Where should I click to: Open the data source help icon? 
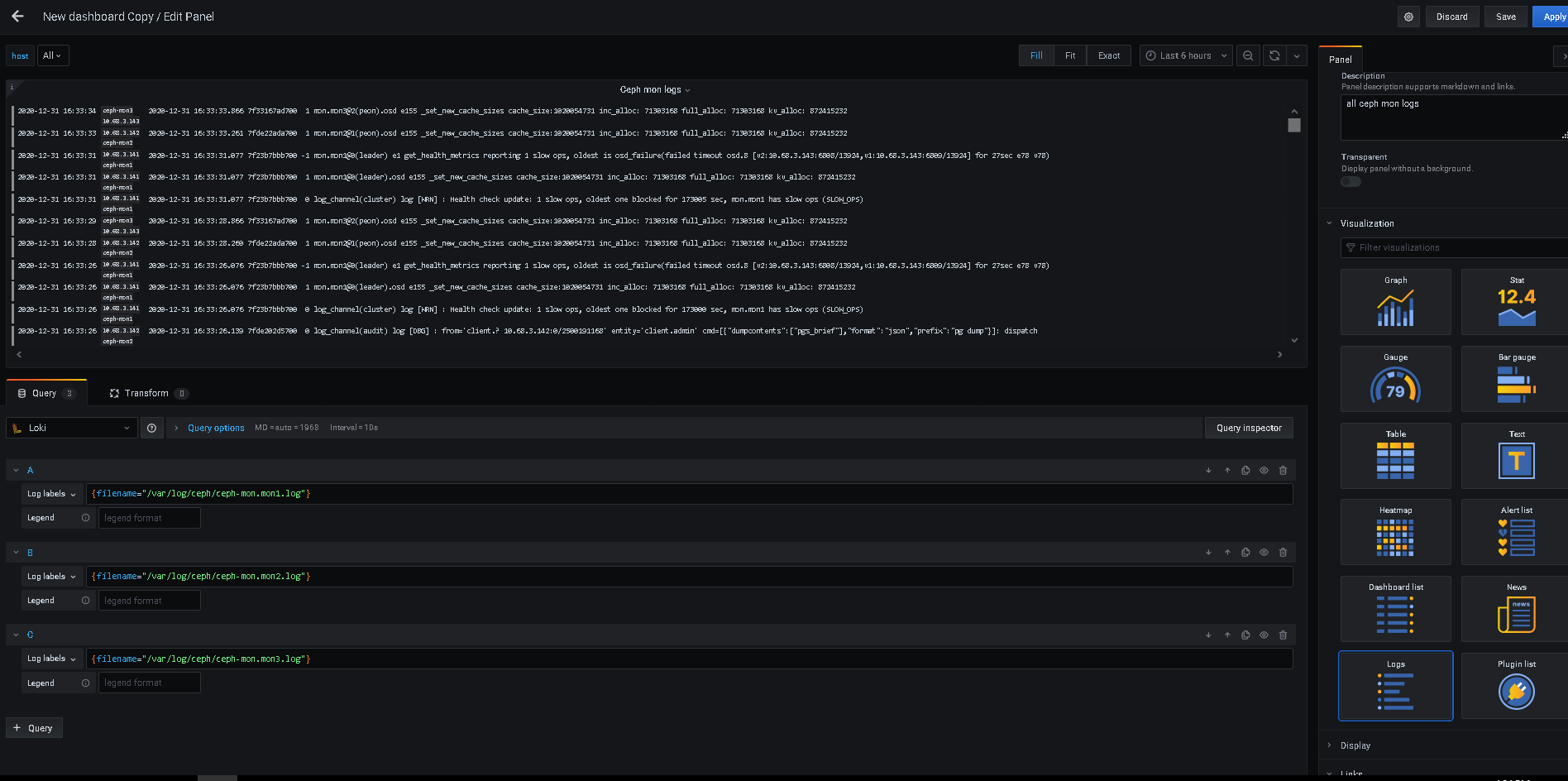[151, 428]
